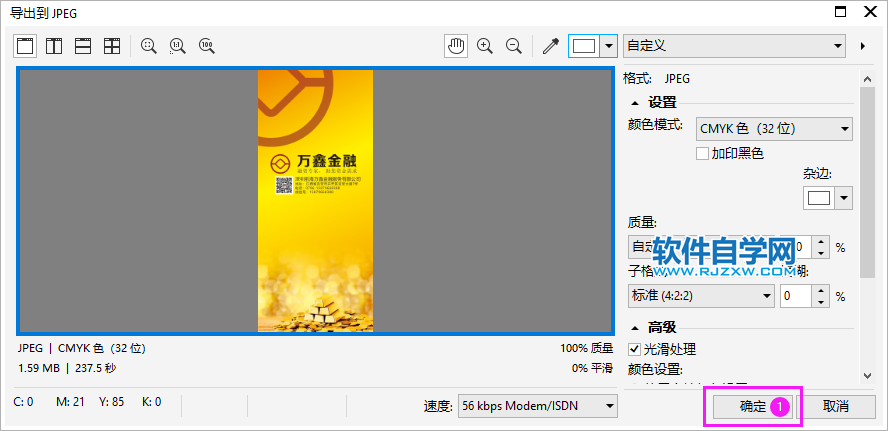Click the banner preview image
The image size is (888, 431).
tap(315, 200)
